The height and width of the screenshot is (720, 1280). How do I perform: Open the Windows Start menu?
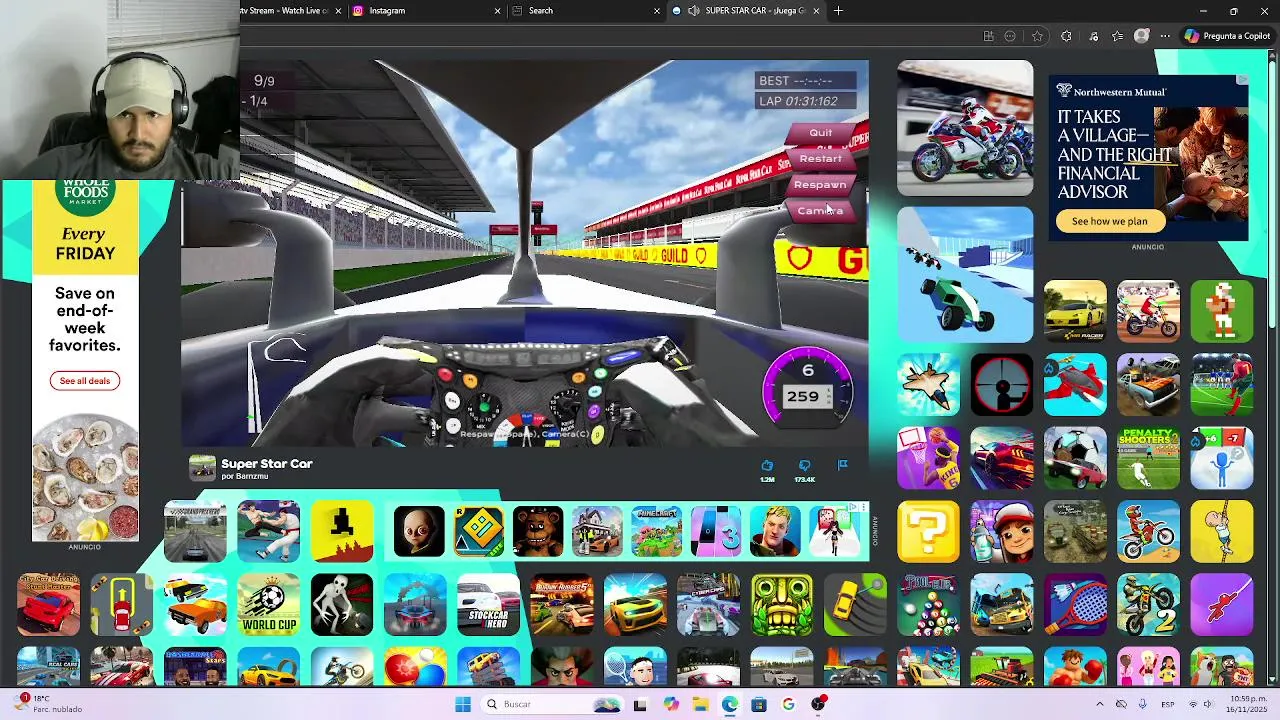(463, 704)
